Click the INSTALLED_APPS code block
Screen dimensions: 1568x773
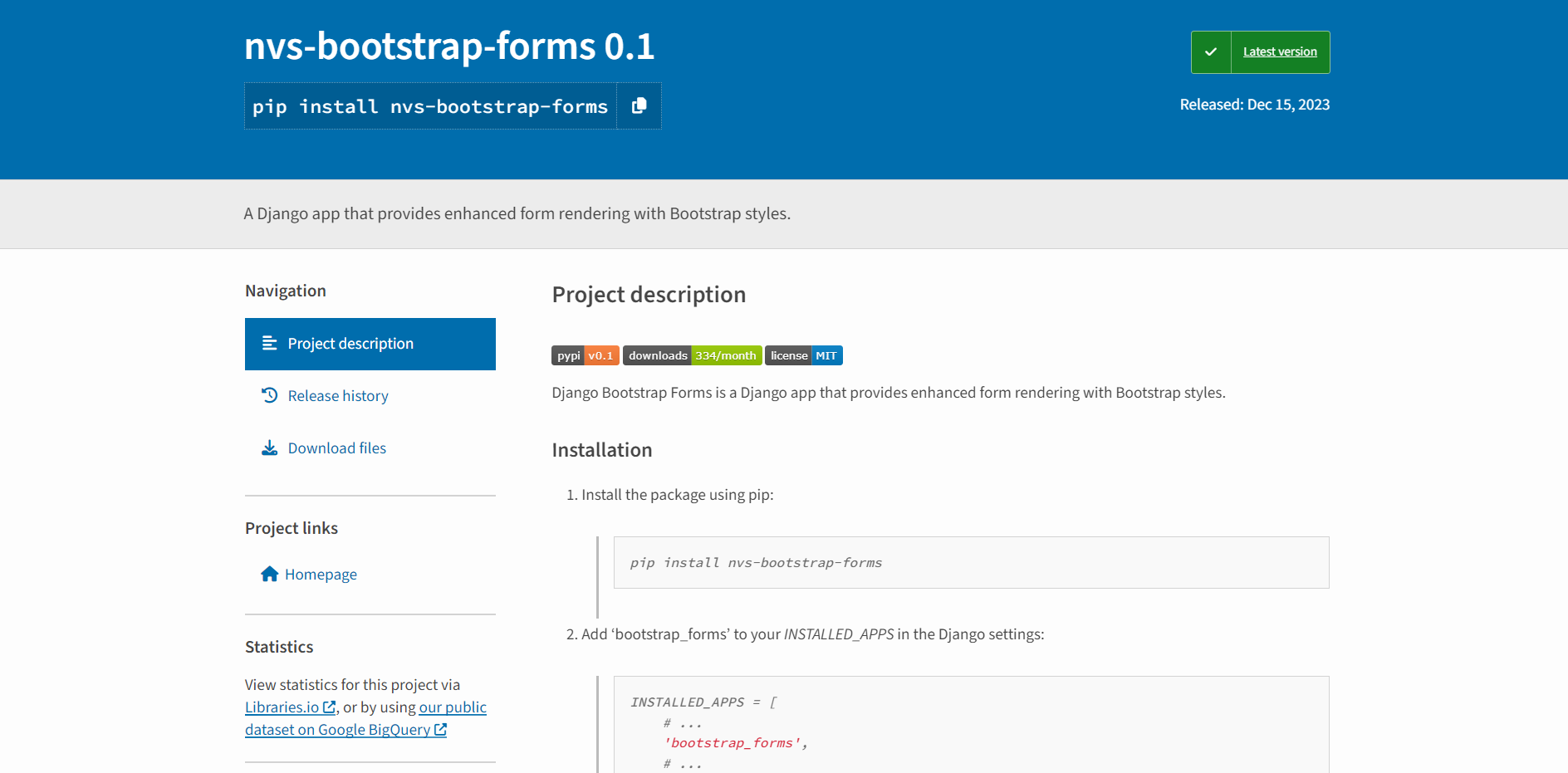coord(972,725)
